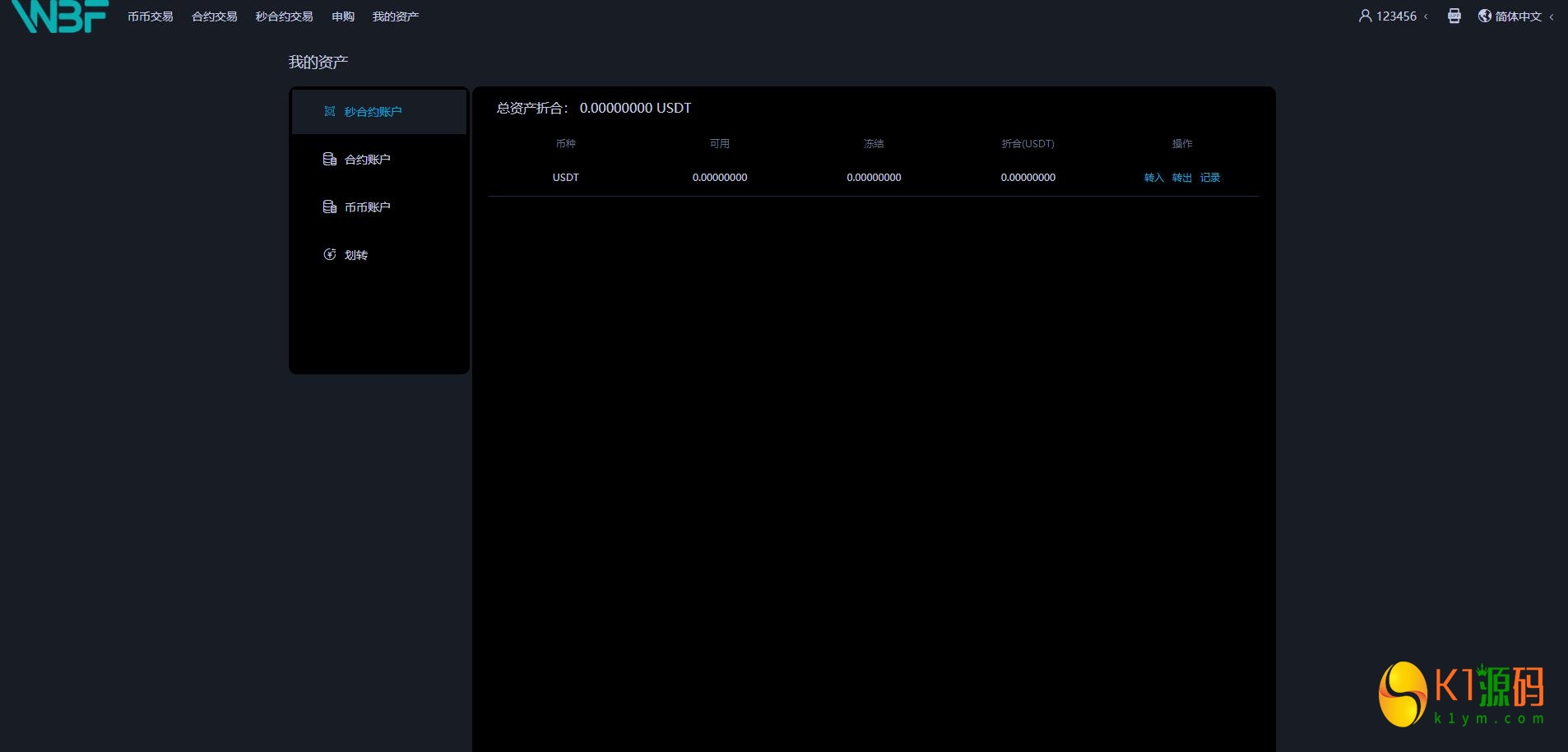Click the 转出 link for USDT
This screenshot has height=752, width=1568.
point(1181,178)
